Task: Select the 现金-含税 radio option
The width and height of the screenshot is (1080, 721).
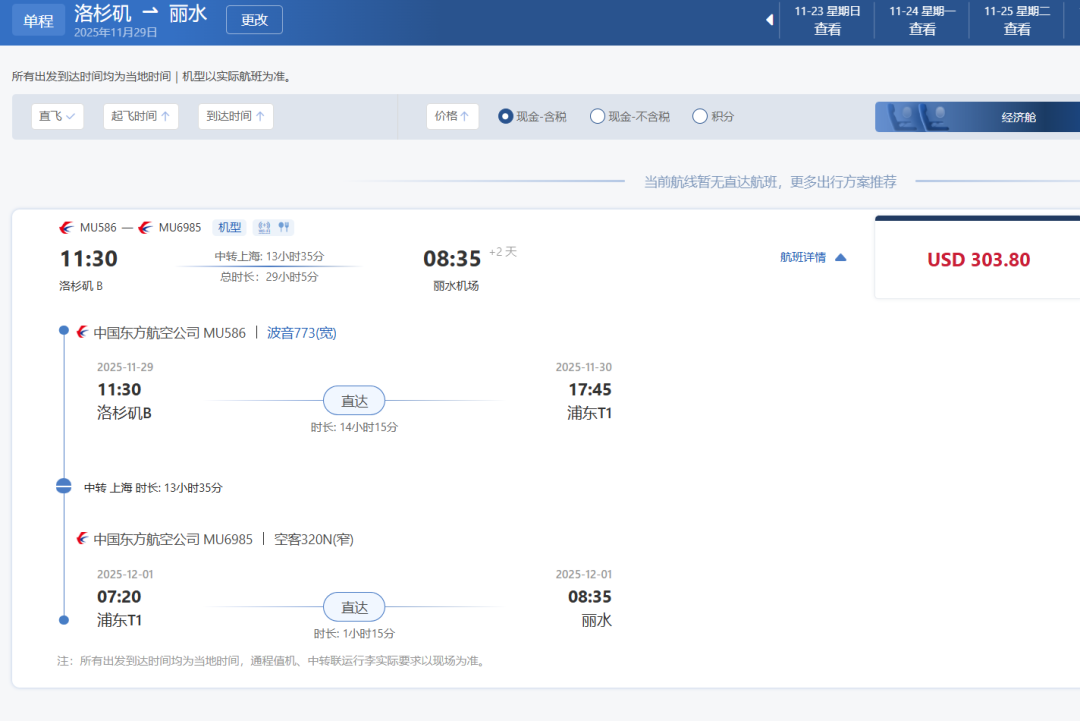Action: (505, 116)
